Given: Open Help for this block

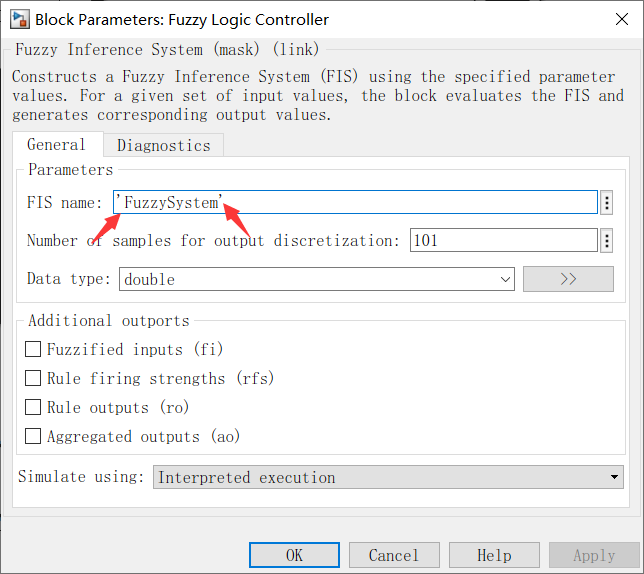Looking at the screenshot, I should [x=494, y=555].
